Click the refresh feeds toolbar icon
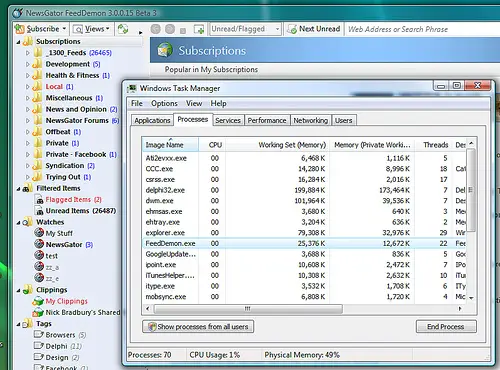Screen dimensions: 500x370 point(123,29)
